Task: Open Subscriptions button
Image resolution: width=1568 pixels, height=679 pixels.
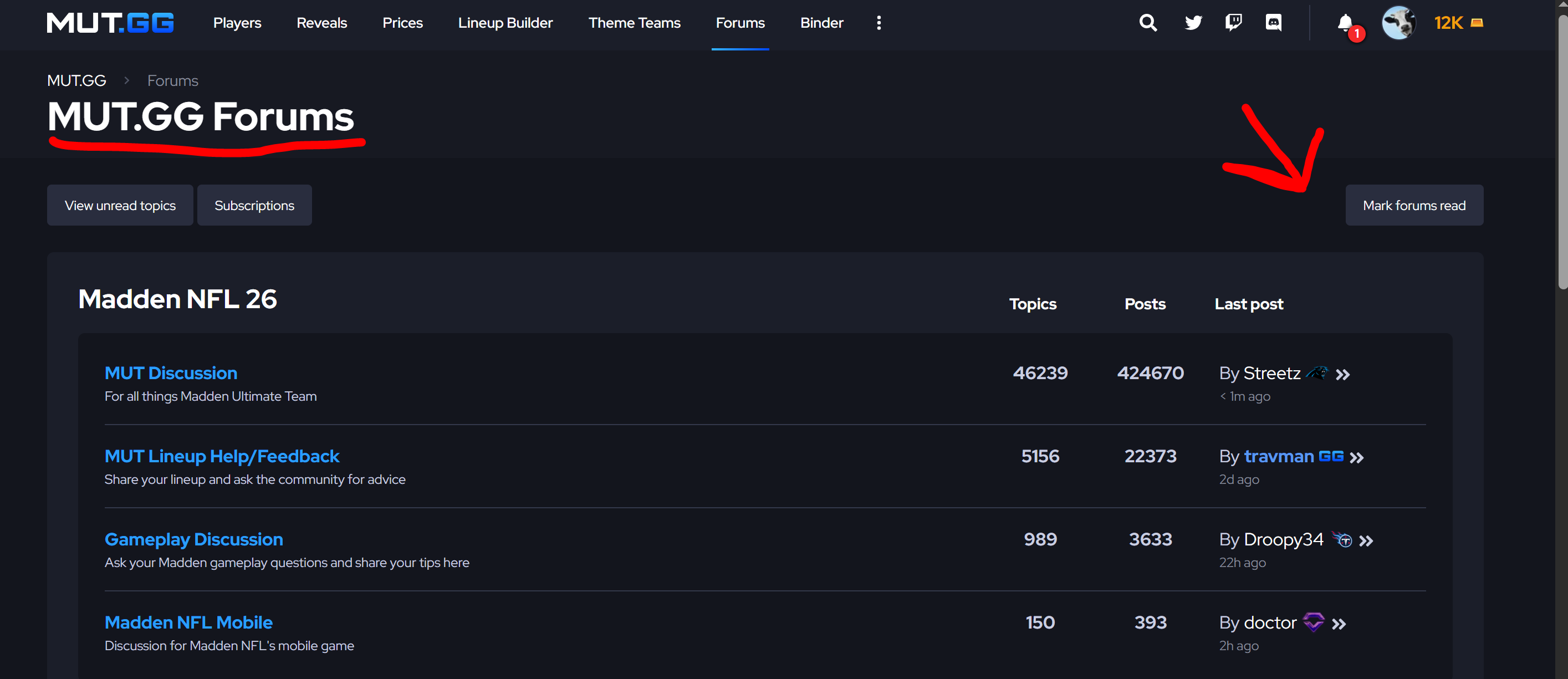Action: coord(254,205)
